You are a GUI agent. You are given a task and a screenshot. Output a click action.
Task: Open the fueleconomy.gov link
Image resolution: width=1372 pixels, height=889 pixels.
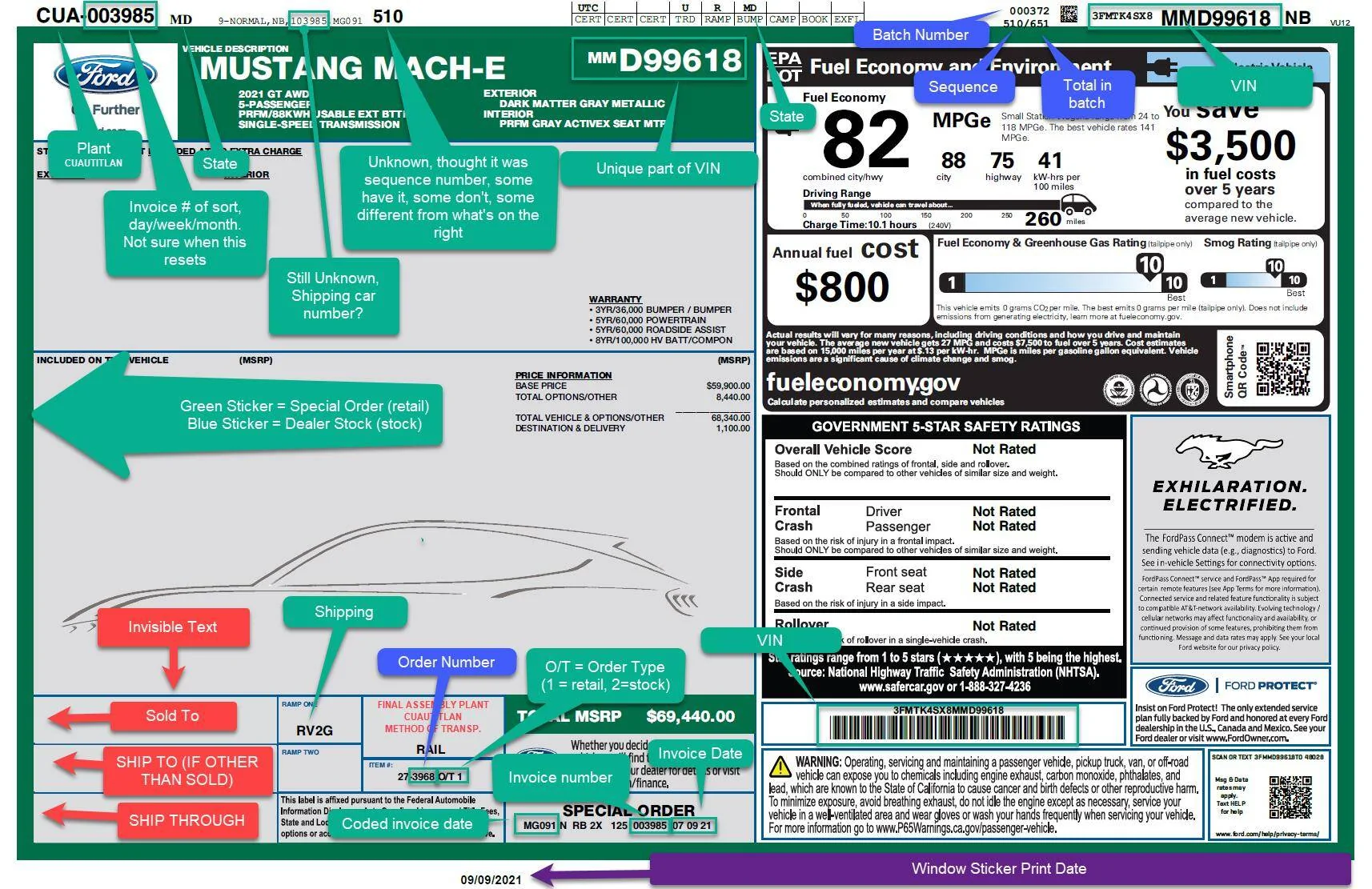point(863,382)
